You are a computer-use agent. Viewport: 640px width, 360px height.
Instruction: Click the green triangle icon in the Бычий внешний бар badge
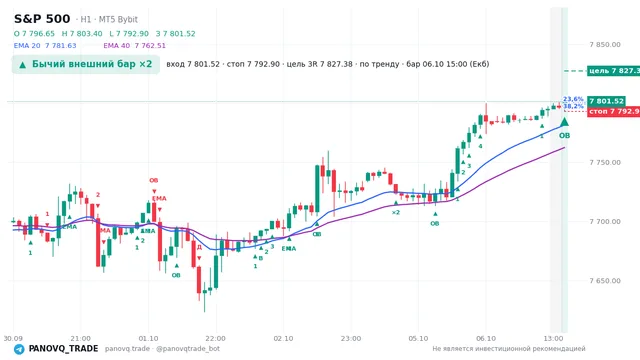tap(22, 64)
